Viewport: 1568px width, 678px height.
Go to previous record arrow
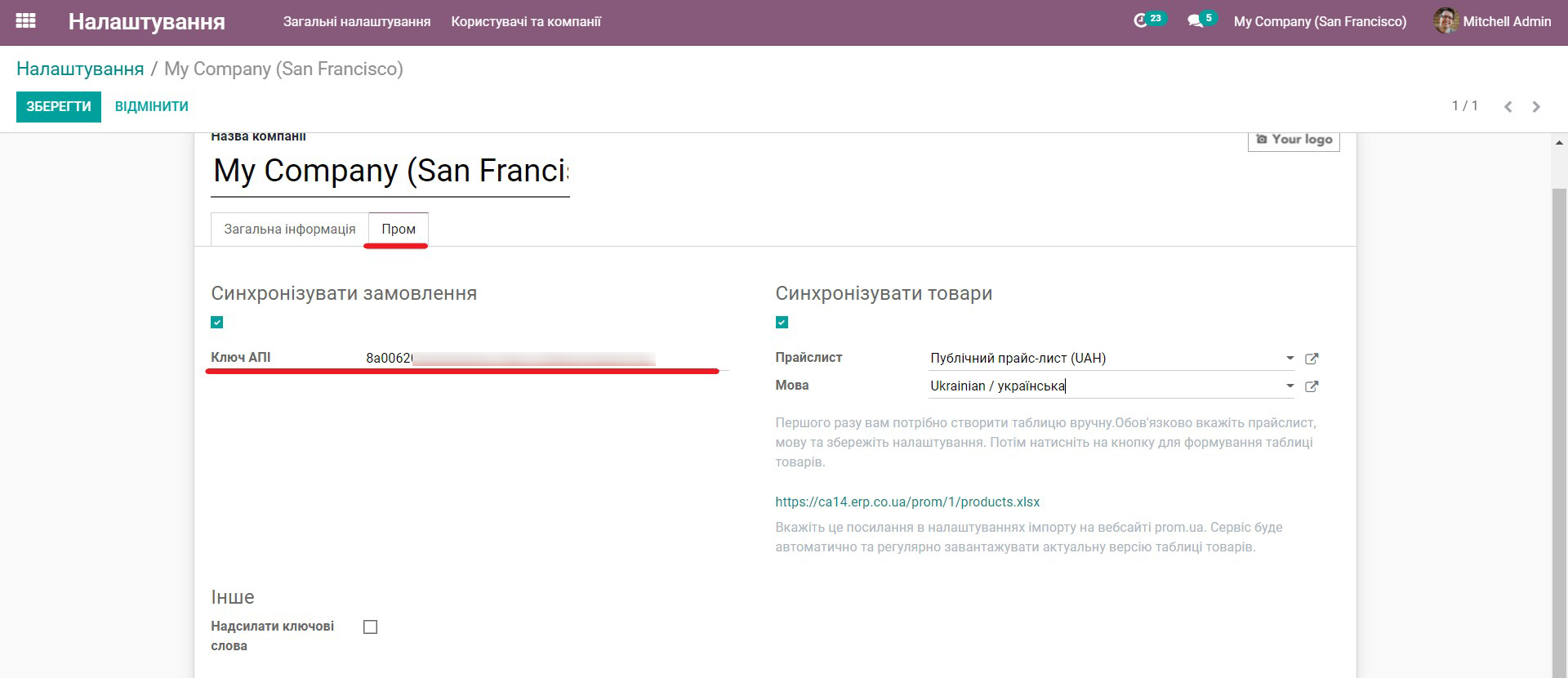point(1508,107)
